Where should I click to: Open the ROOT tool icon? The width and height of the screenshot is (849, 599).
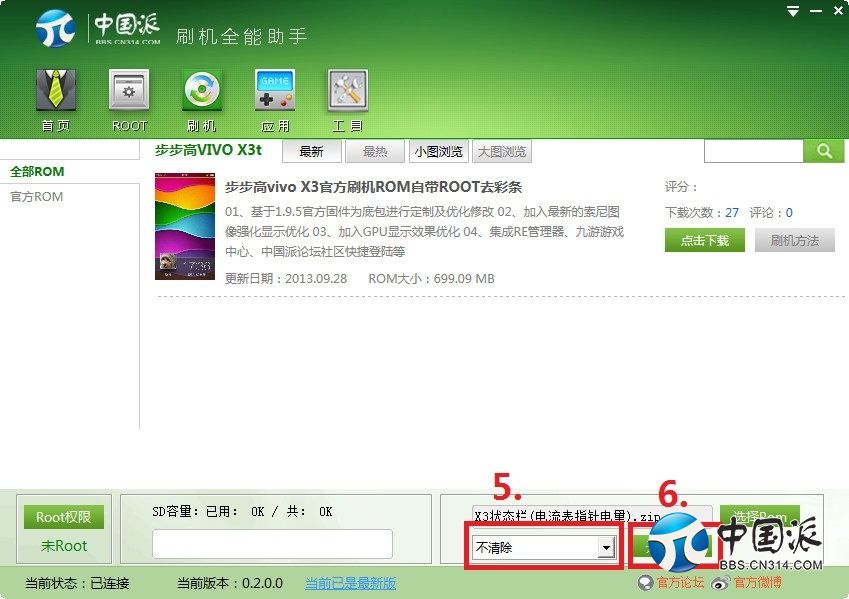(x=129, y=101)
